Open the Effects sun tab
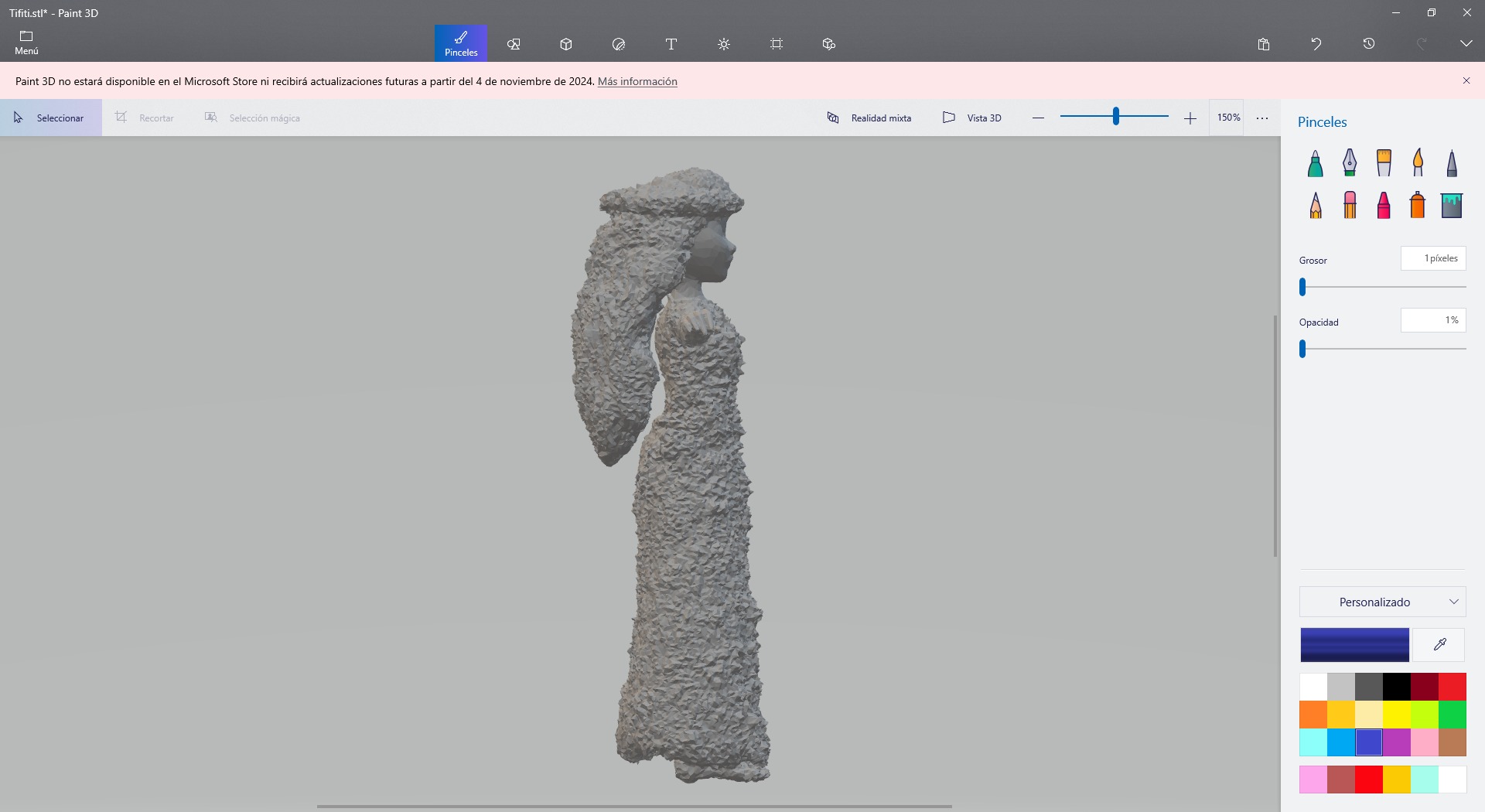The height and width of the screenshot is (812, 1485). point(724,44)
